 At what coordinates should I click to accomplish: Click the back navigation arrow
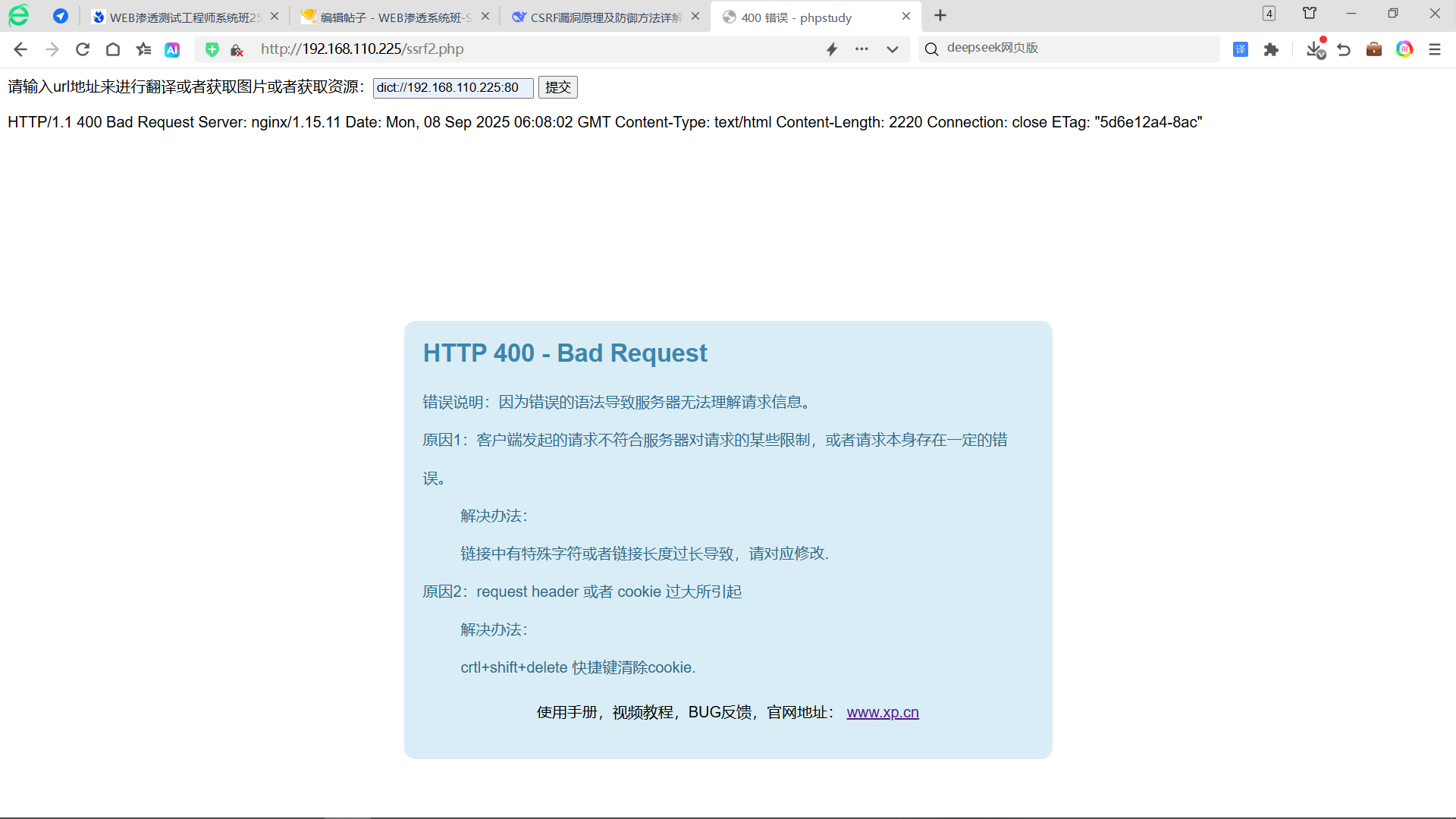pos(20,49)
